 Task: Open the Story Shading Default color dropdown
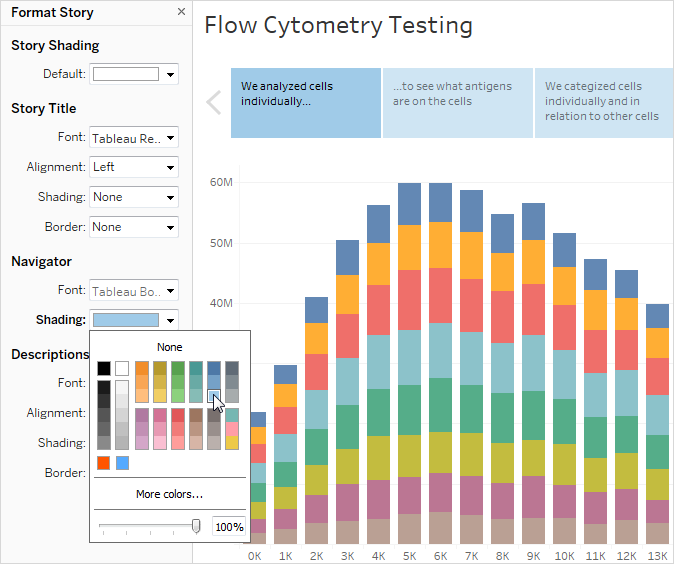tap(171, 74)
